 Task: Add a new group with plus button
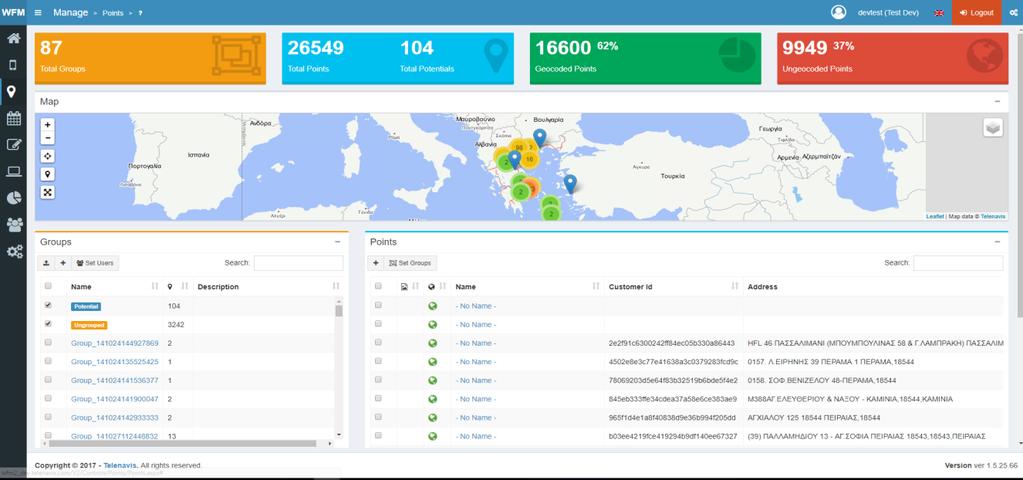point(63,263)
